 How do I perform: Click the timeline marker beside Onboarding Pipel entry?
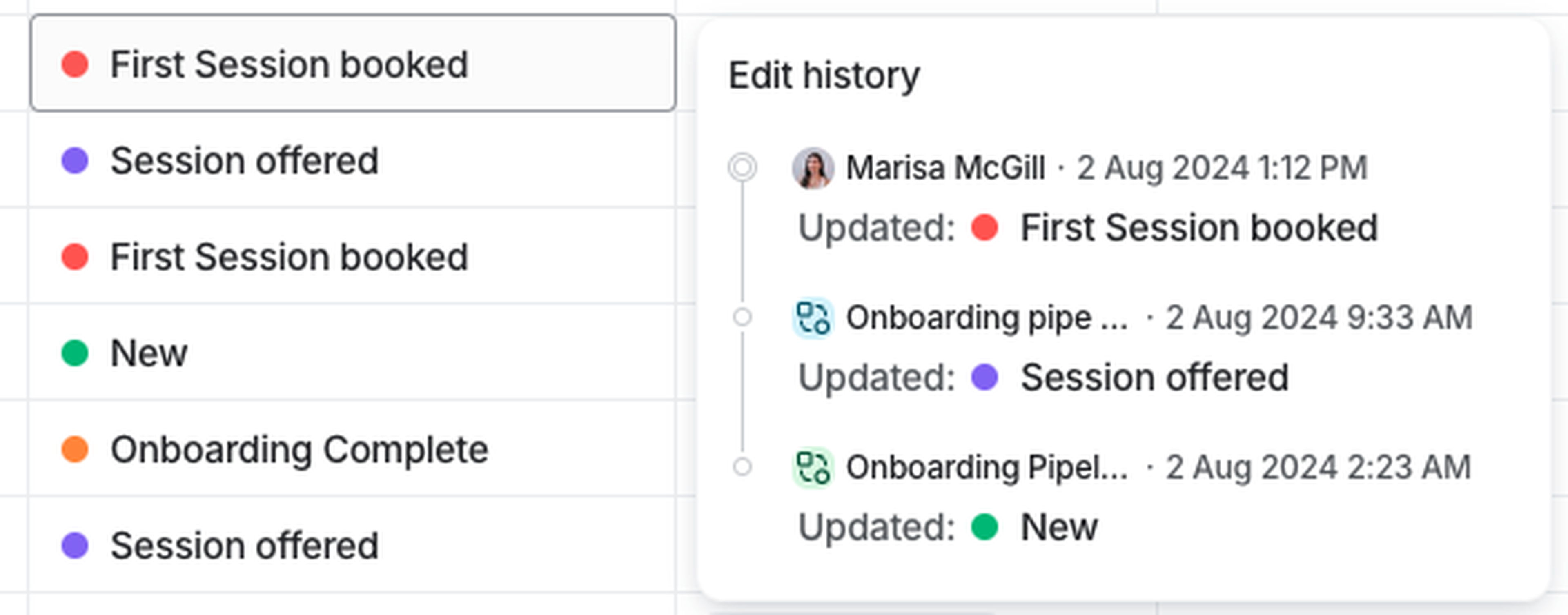click(x=742, y=466)
